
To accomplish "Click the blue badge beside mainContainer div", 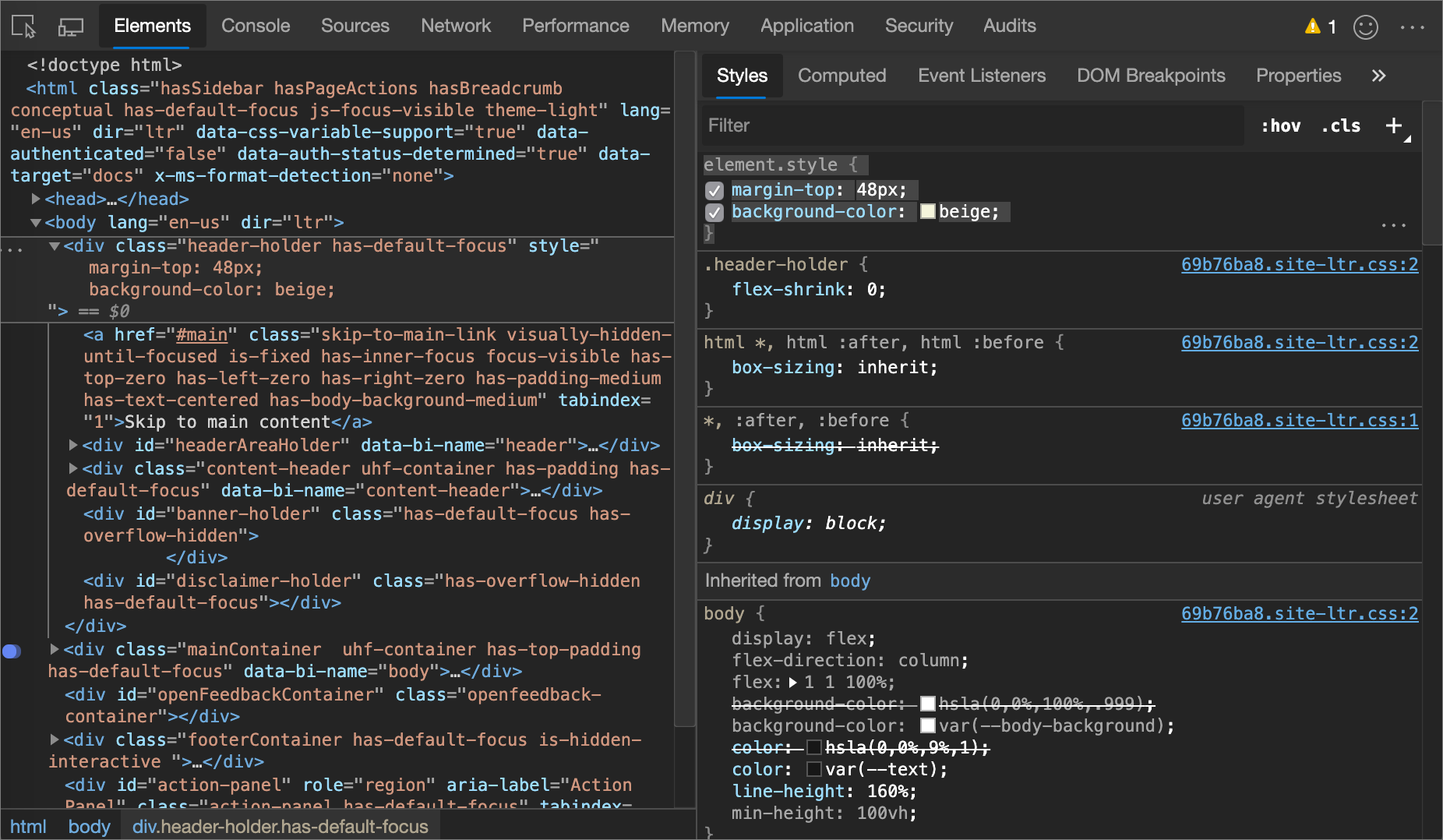I will click(x=12, y=651).
